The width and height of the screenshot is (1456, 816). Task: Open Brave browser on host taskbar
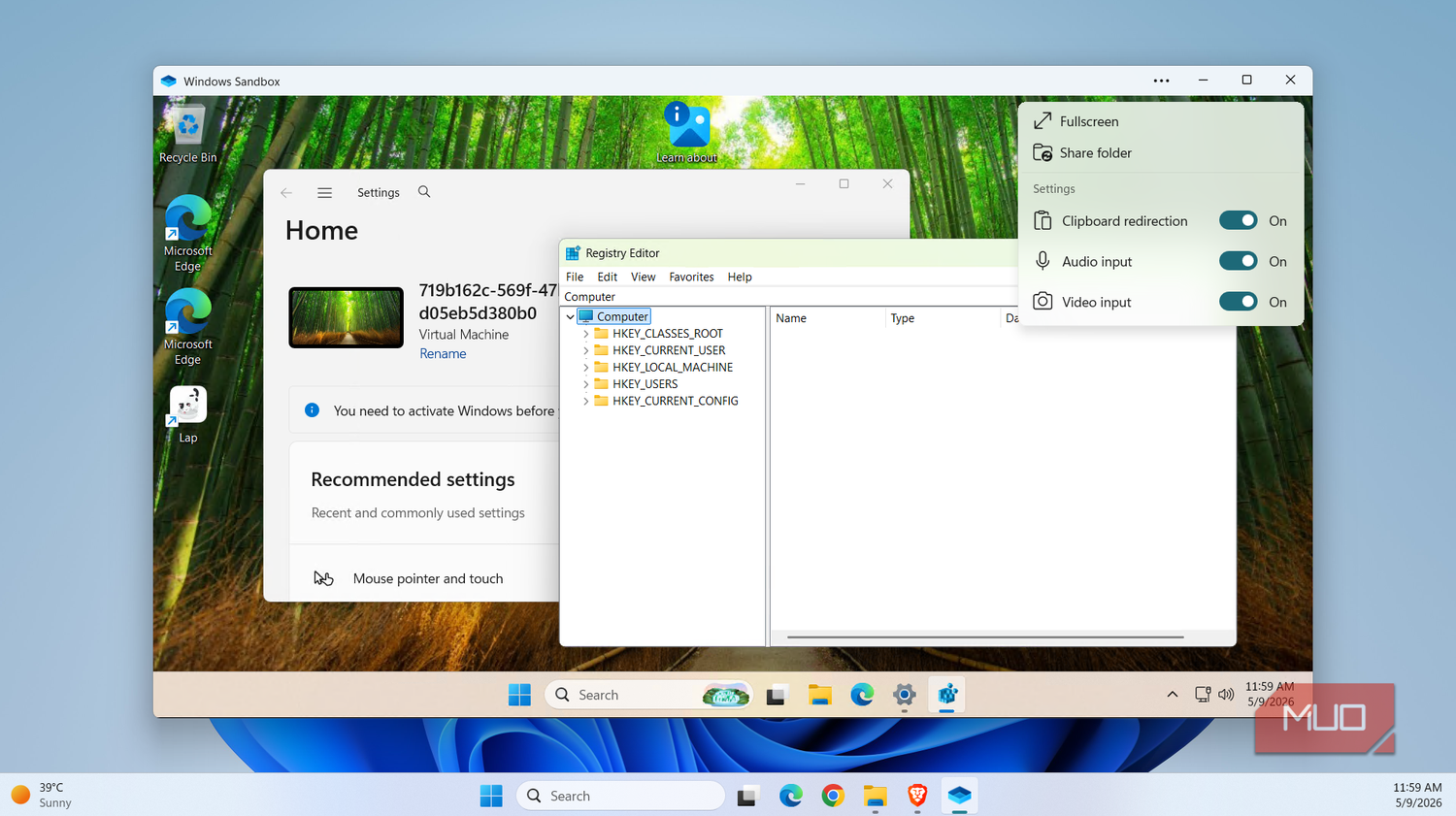[917, 796]
